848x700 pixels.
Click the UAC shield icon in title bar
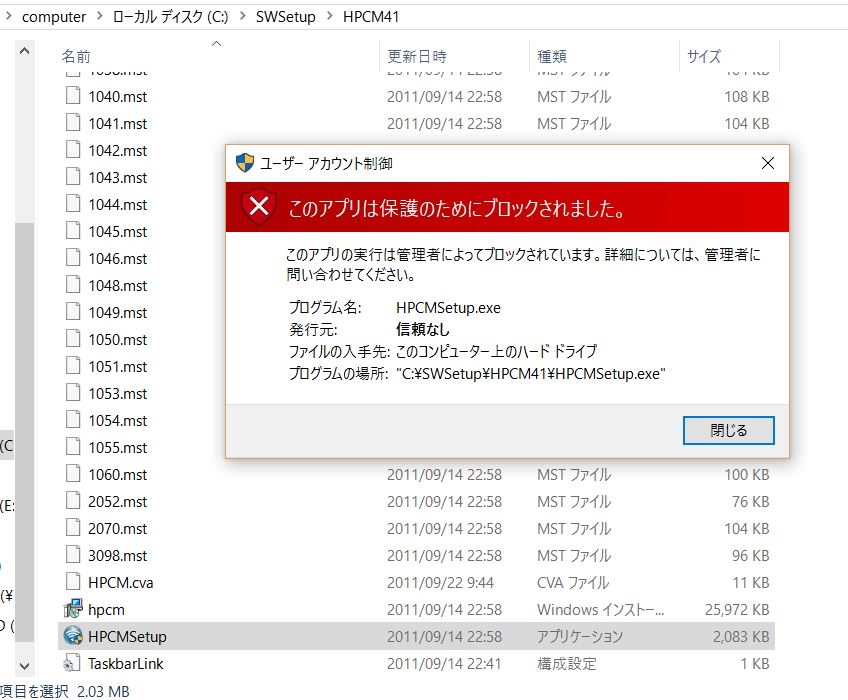(244, 163)
